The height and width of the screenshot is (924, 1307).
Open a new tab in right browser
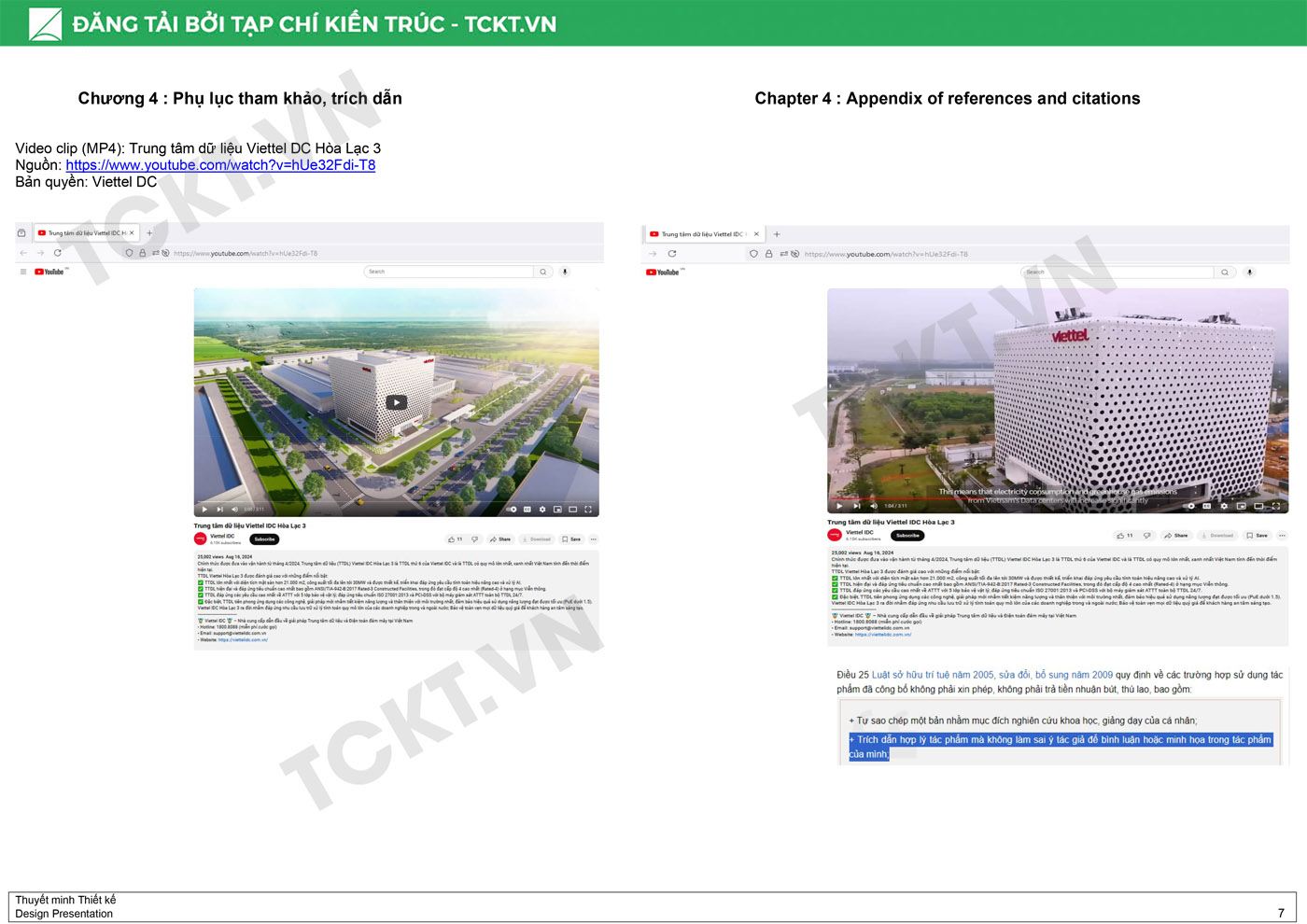click(777, 234)
